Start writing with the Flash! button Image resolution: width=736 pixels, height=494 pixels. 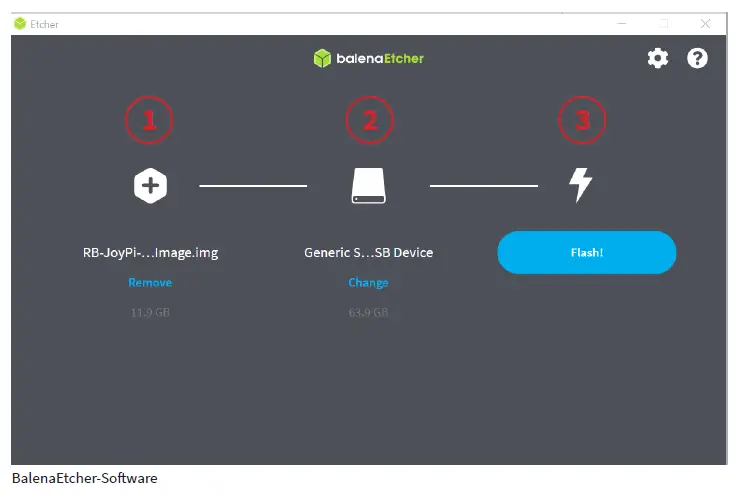(587, 252)
